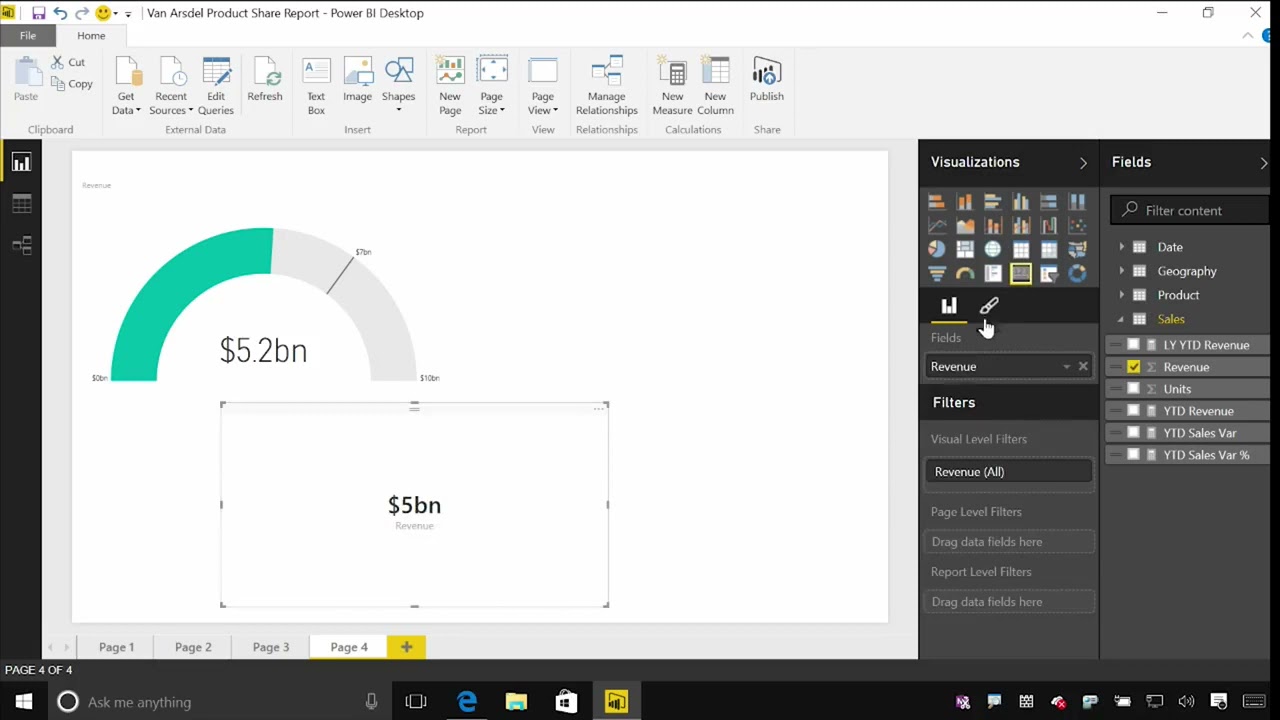Click the Filter content search box

point(1190,210)
